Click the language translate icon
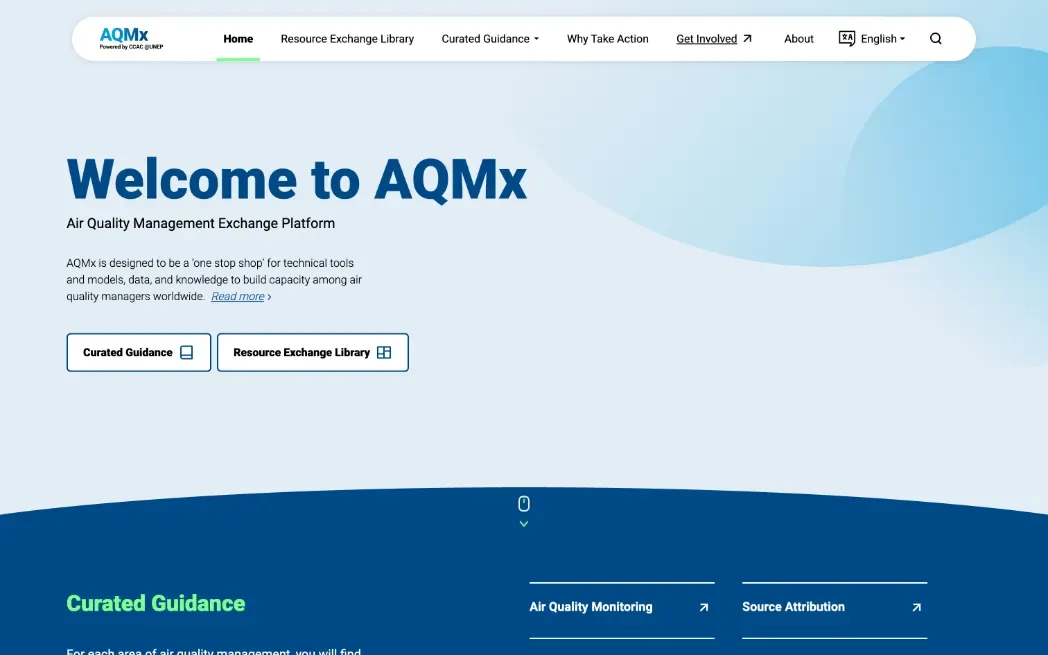 (x=847, y=39)
